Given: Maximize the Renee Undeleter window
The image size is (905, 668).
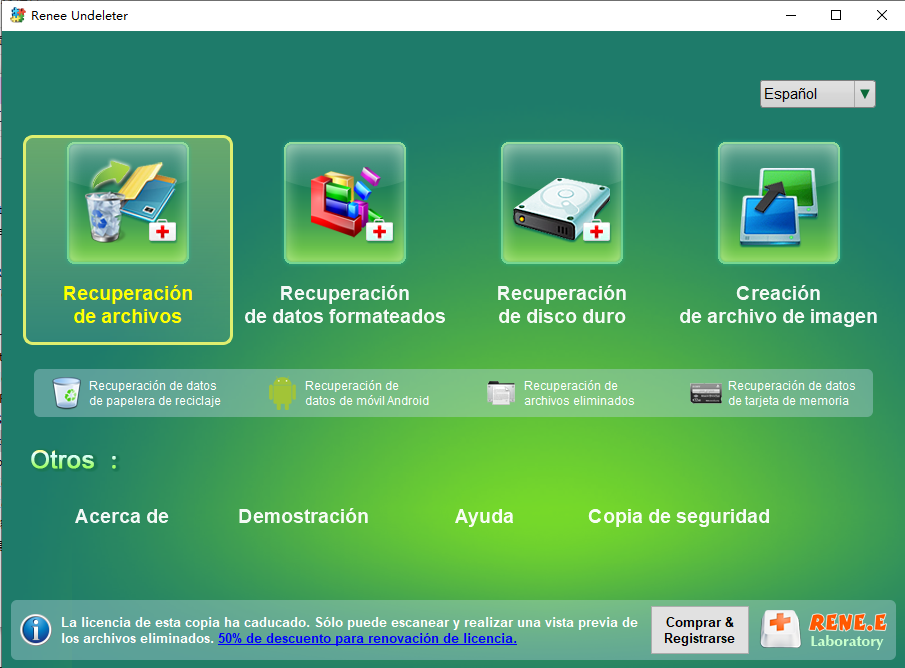Looking at the screenshot, I should point(836,16).
